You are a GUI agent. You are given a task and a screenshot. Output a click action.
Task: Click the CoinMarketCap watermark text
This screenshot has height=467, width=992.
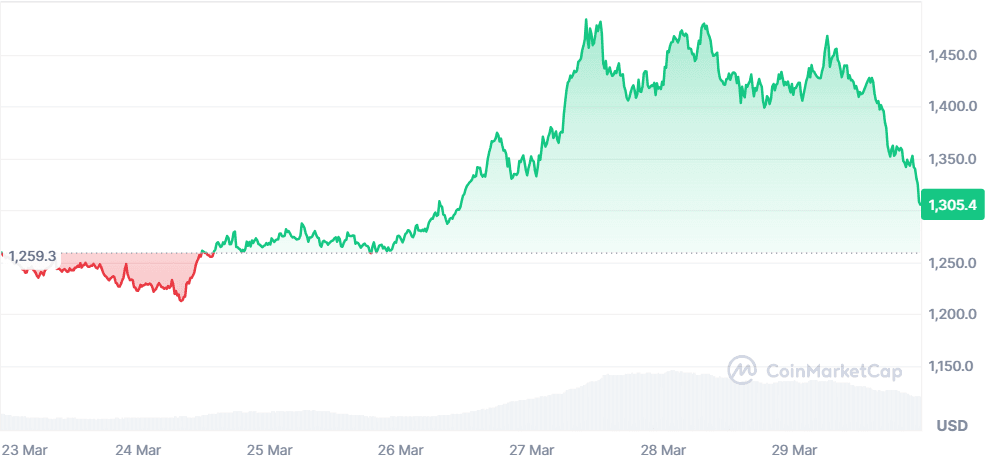833,371
